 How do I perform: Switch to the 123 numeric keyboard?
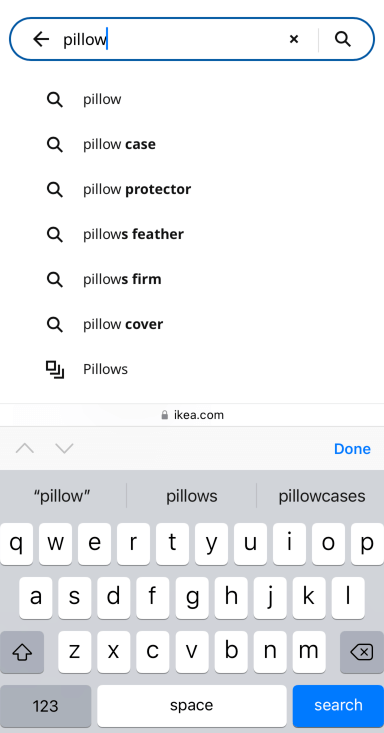tap(45, 705)
